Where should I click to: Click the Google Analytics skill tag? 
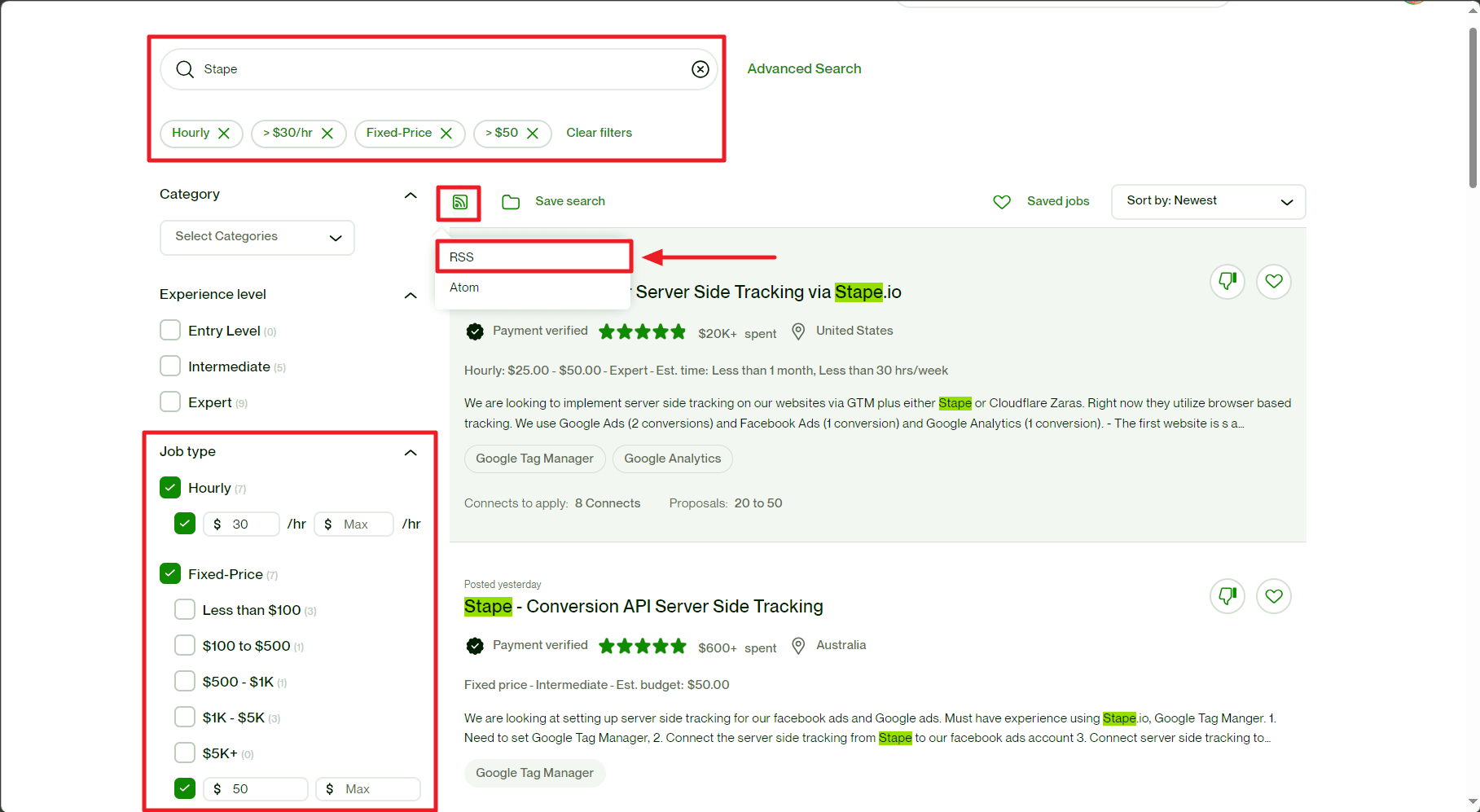673,459
